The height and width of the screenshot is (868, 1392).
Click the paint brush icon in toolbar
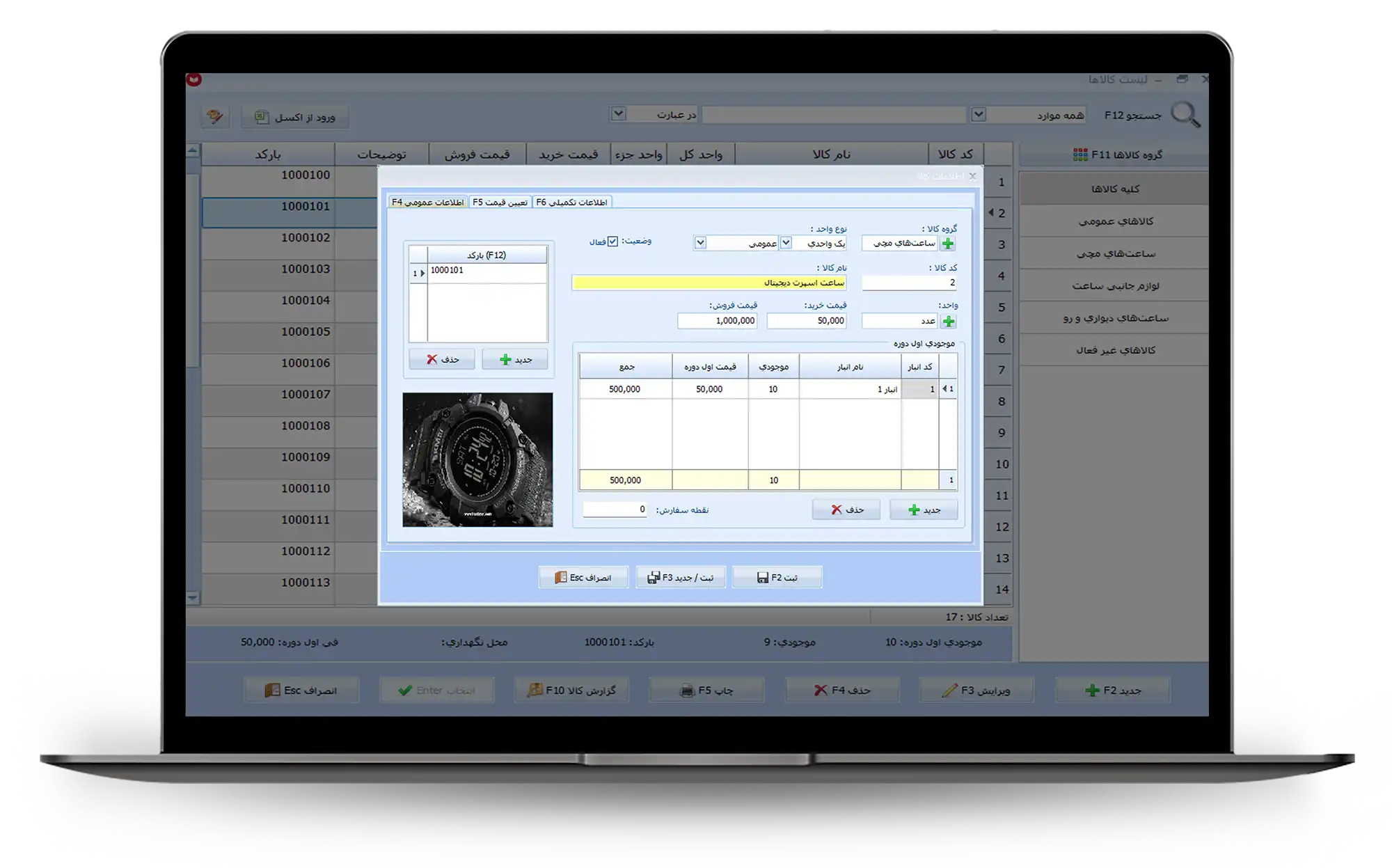[x=215, y=116]
